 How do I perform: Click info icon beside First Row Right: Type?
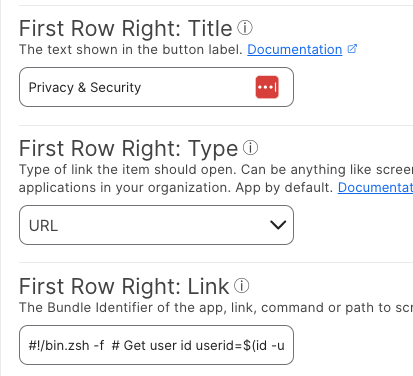[250, 148]
